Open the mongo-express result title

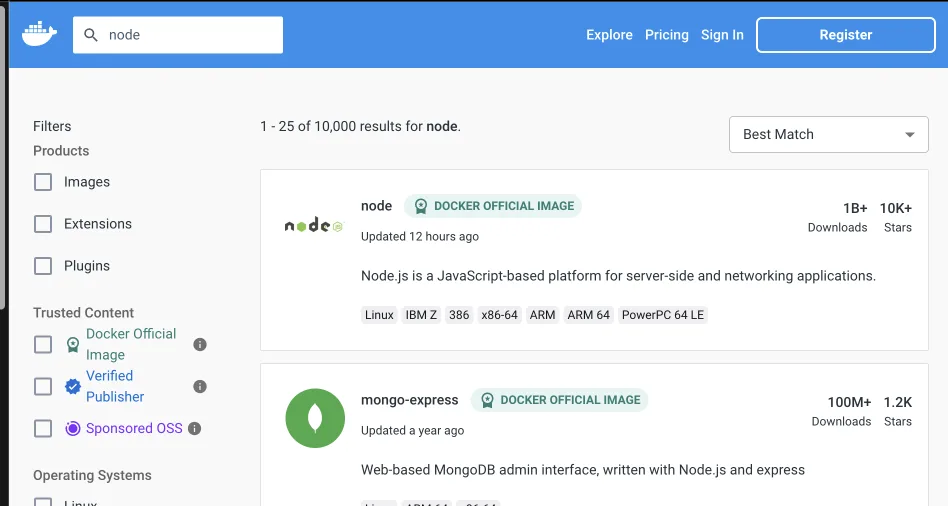[409, 400]
